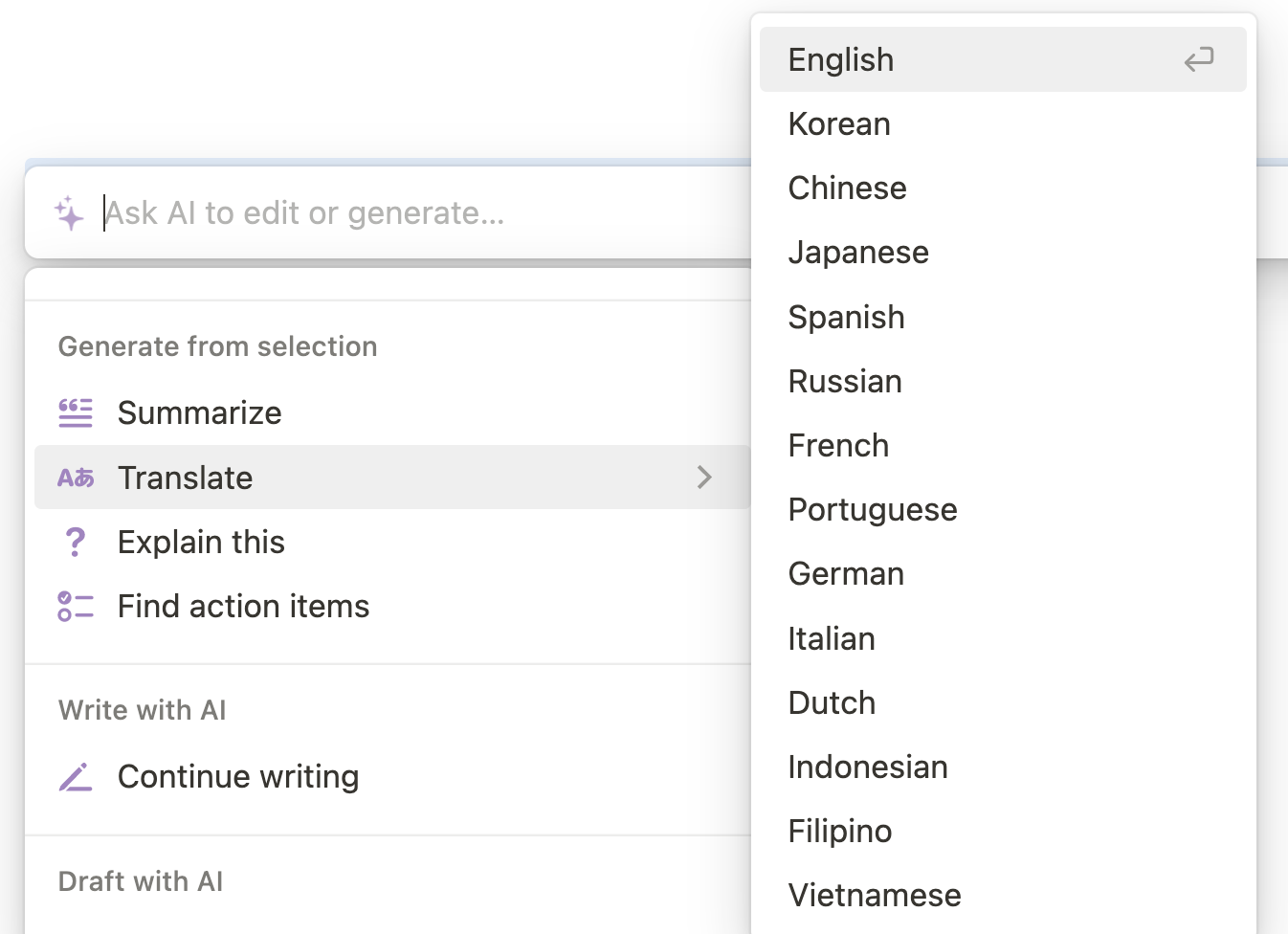Click the Summarize quote-lines icon
The width and height of the screenshot is (1288, 934).
click(76, 412)
